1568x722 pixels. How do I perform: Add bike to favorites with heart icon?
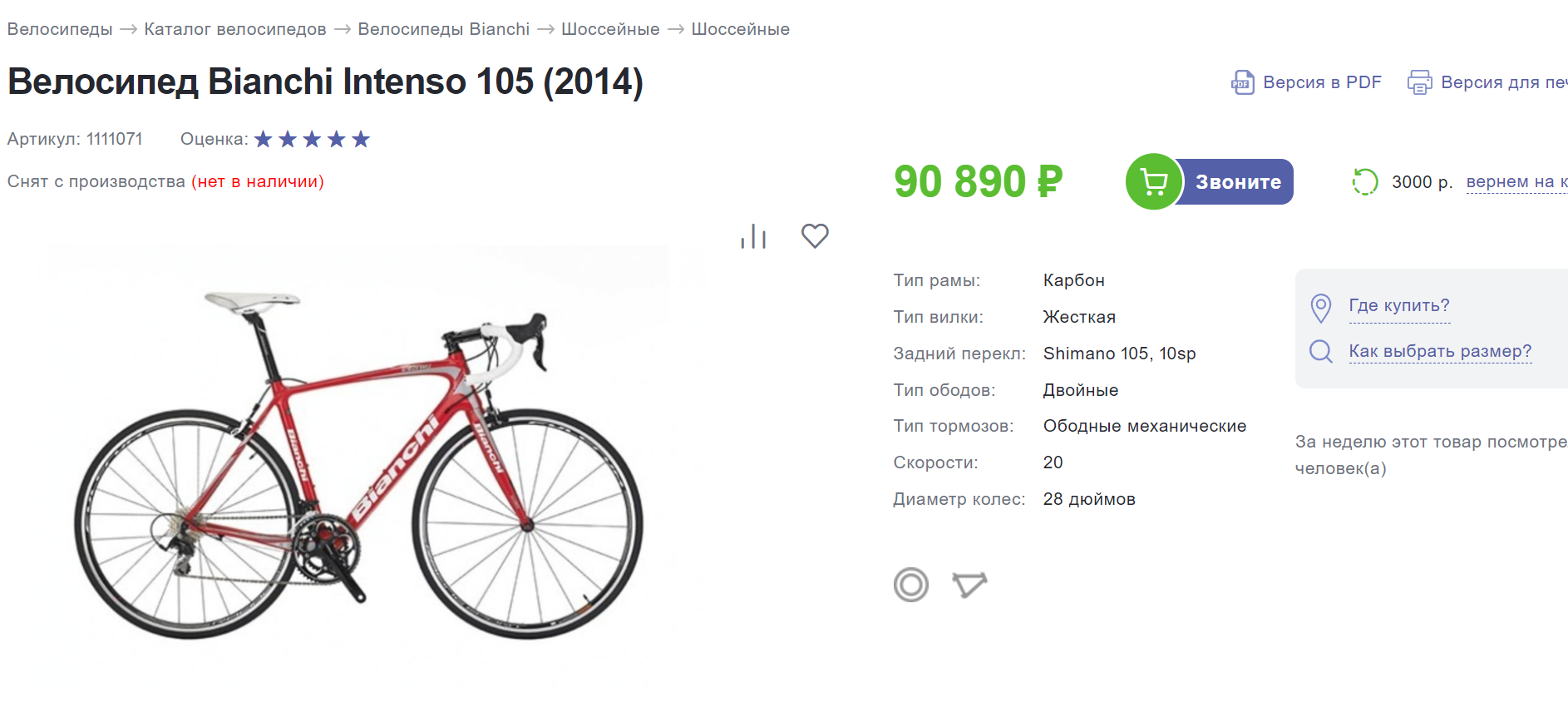pyautogui.click(x=815, y=236)
